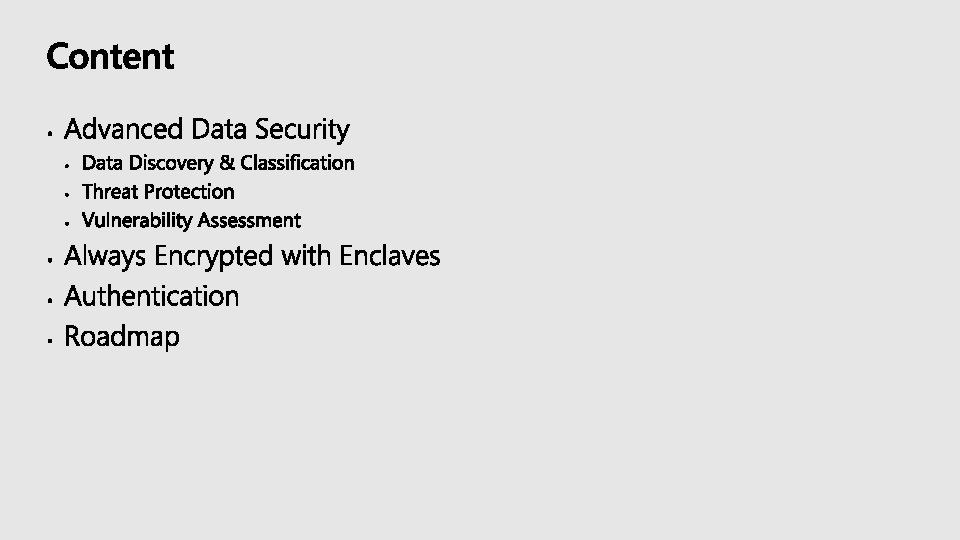Screen dimensions: 960x540
Task: Click the bullet dot before Vulnerability Assessment
Action: [x=67, y=223]
